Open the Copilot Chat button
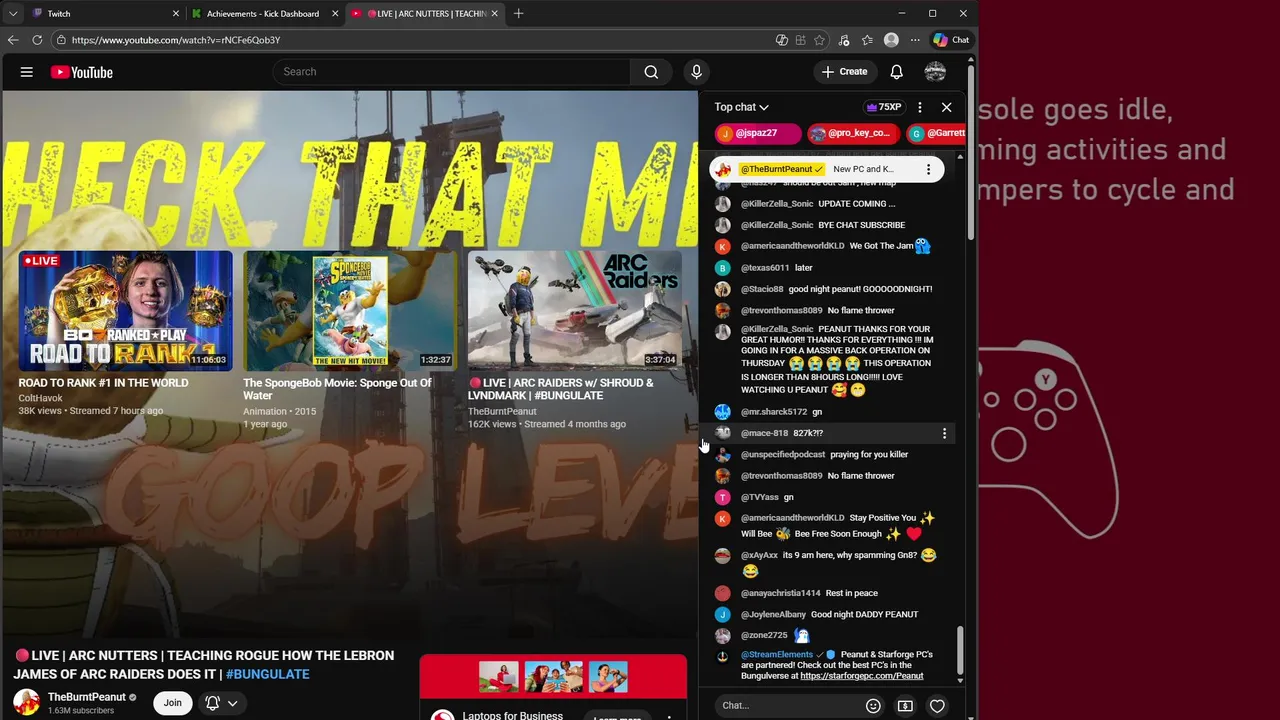Screen dimensions: 1280x720 click(x=951, y=40)
